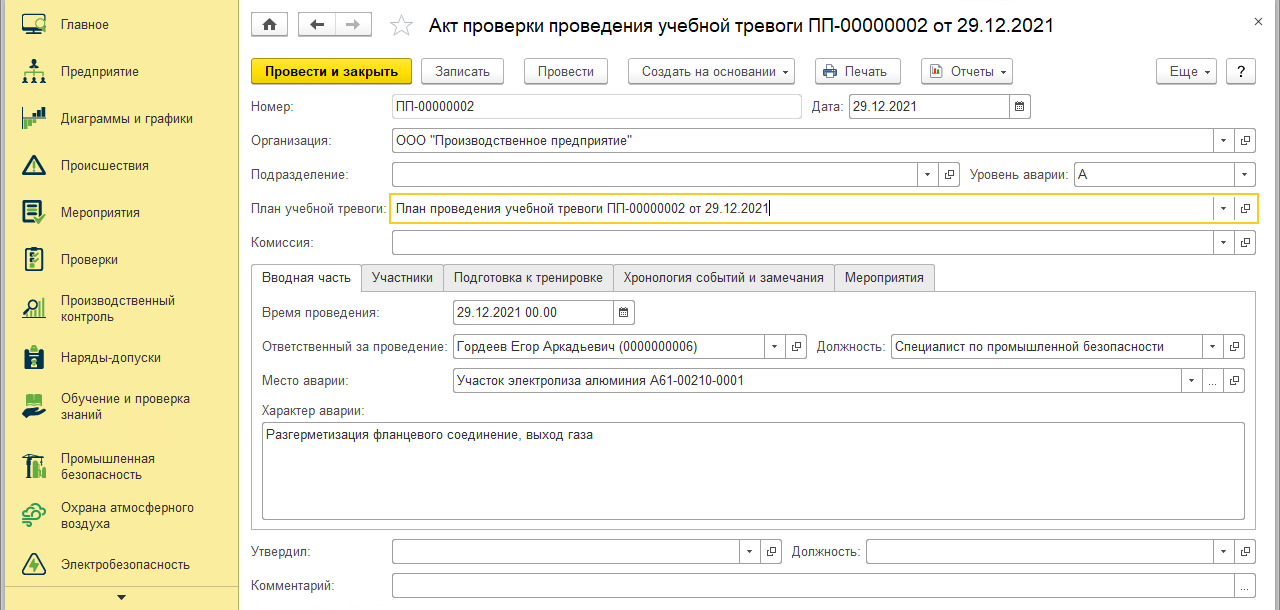The width and height of the screenshot is (1280, 610).
Task: Click the Провести button
Action: [x=566, y=71]
